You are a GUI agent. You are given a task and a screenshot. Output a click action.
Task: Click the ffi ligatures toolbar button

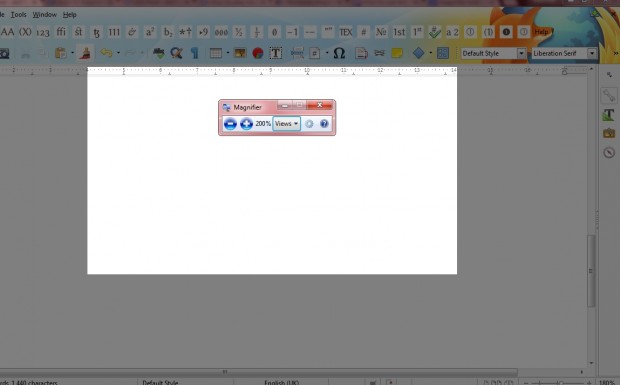point(61,32)
